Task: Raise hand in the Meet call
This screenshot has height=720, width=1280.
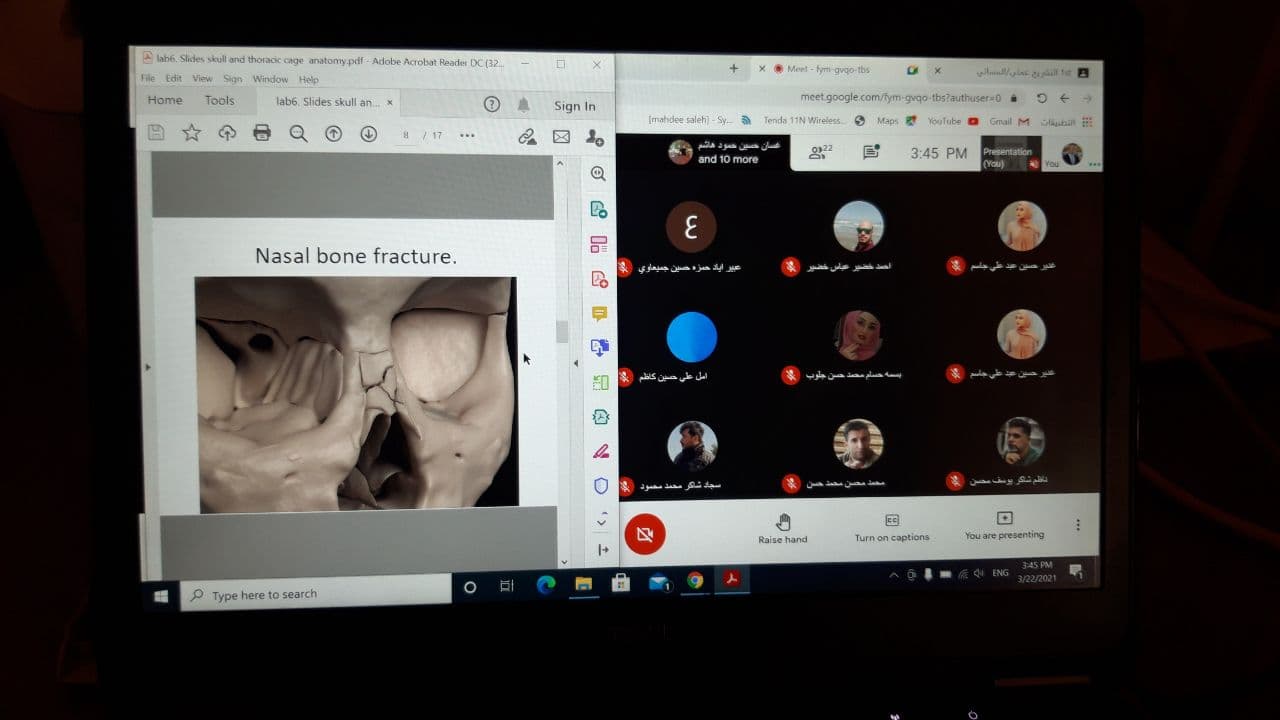Action: click(x=783, y=528)
